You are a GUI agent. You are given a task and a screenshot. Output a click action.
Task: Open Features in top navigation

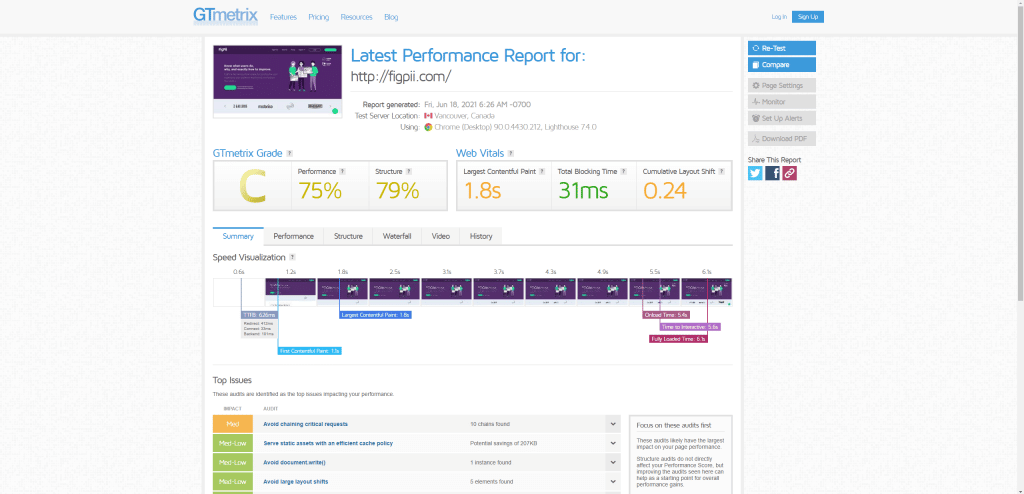click(283, 17)
